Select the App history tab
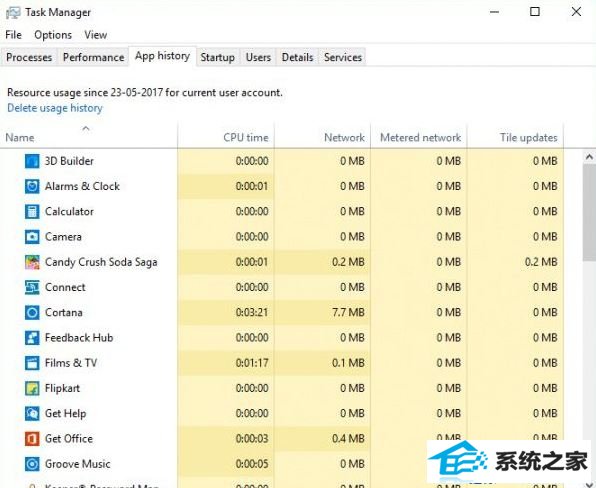Viewport: 596px width, 488px height. click(162, 56)
